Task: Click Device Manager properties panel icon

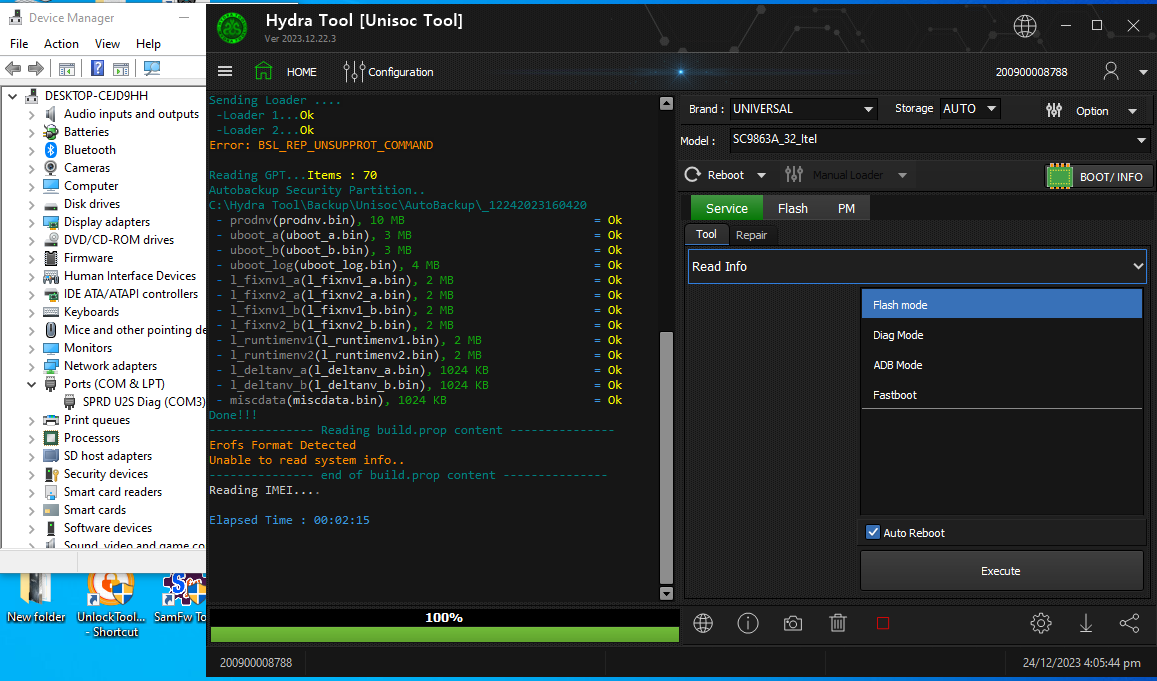Action: [x=121, y=69]
